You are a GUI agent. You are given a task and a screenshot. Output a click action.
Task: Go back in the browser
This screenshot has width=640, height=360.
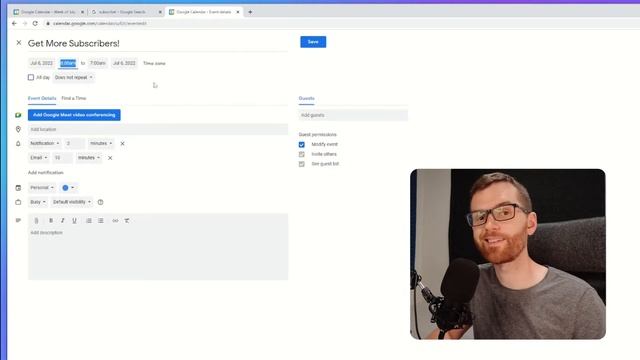click(x=14, y=24)
